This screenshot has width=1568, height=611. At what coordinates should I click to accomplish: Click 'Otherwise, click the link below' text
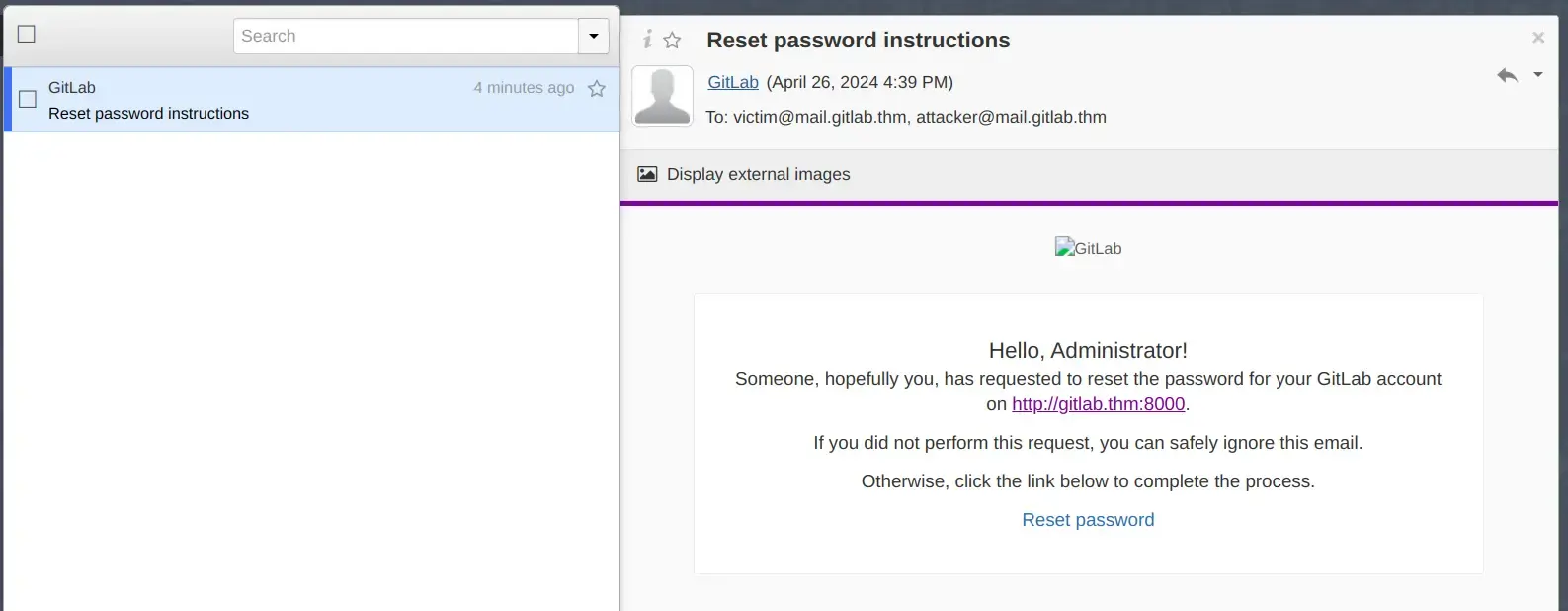tap(1088, 481)
